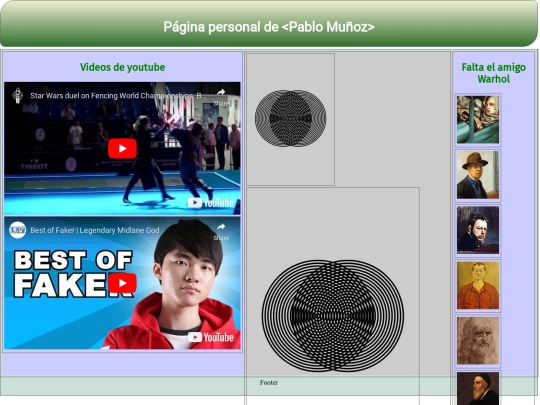540x405 pixels.
Task: Play the Star Wars fencing duel video
Action: [122, 148]
